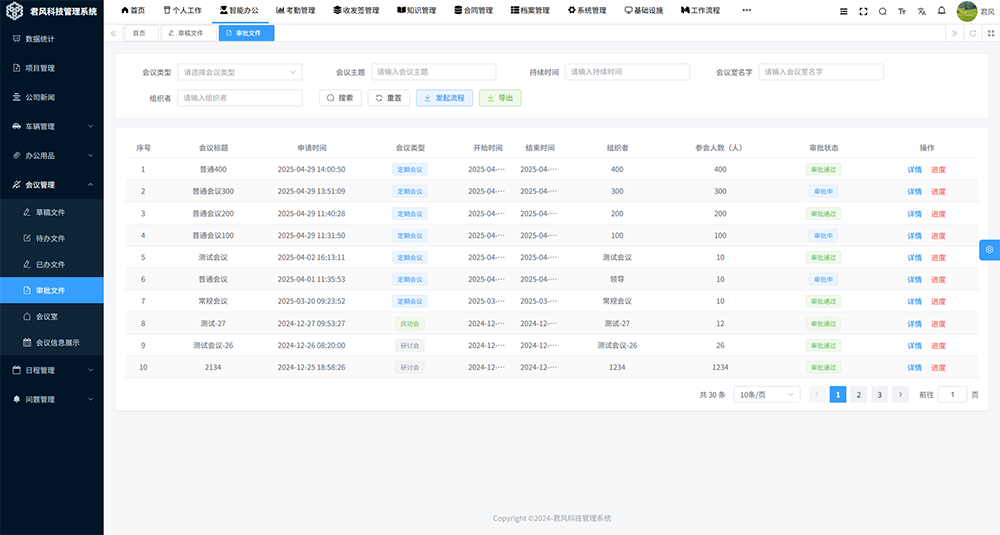Open the header search icon
The width and height of the screenshot is (1000, 535).
883,11
